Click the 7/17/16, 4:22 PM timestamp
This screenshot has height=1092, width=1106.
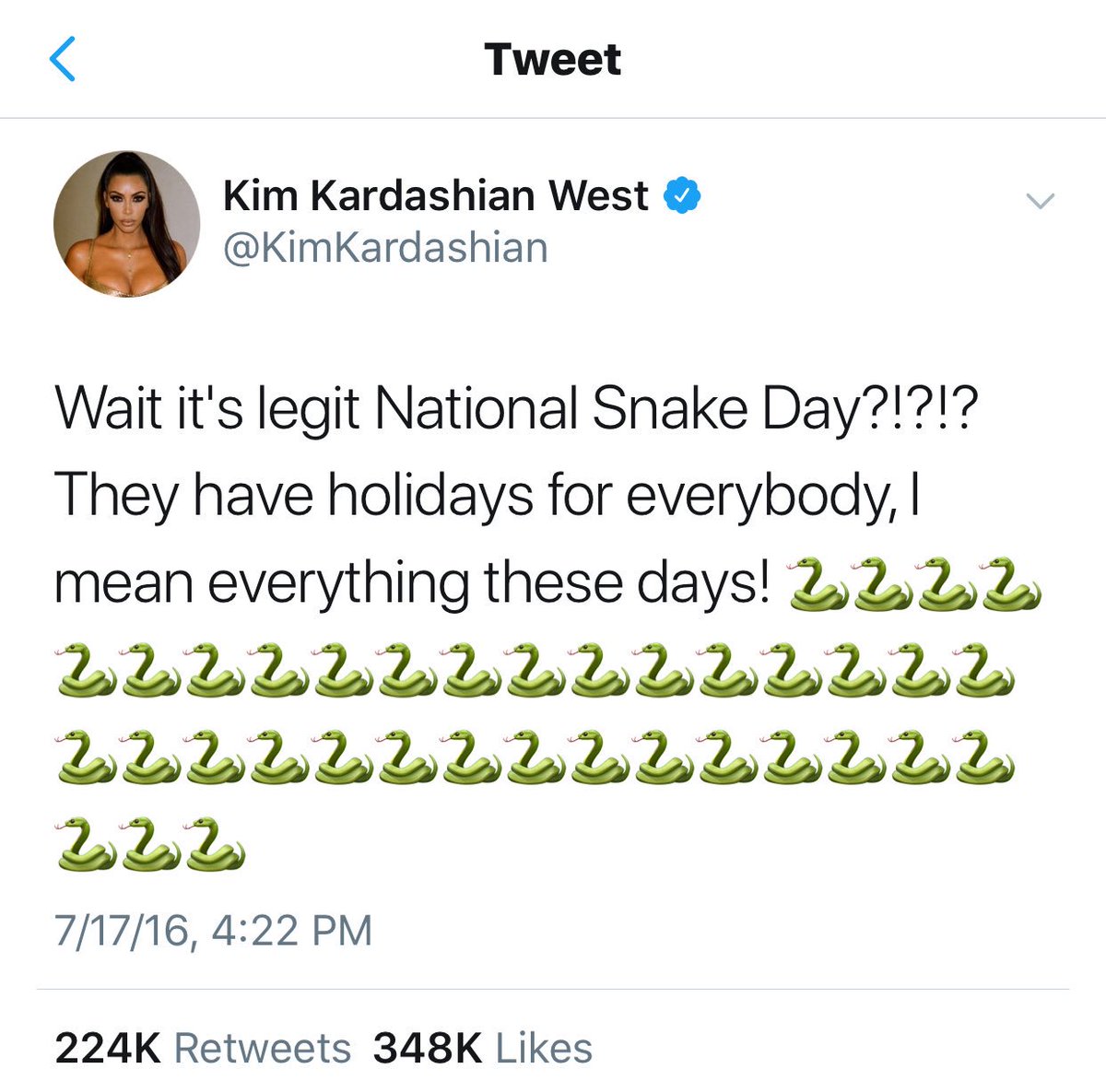(x=214, y=930)
